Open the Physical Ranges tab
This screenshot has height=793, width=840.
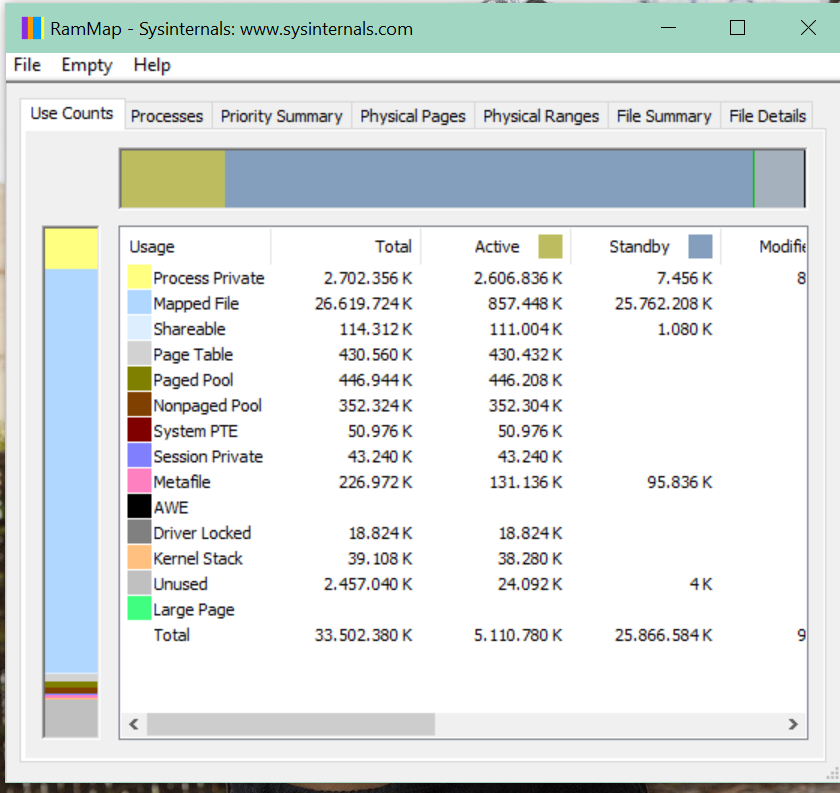(x=541, y=116)
